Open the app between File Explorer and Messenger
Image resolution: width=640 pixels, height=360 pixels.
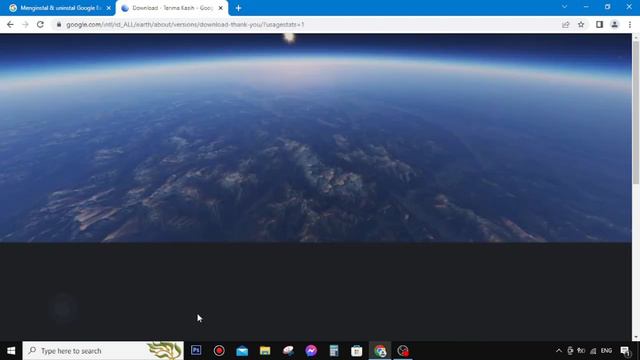(x=288, y=351)
